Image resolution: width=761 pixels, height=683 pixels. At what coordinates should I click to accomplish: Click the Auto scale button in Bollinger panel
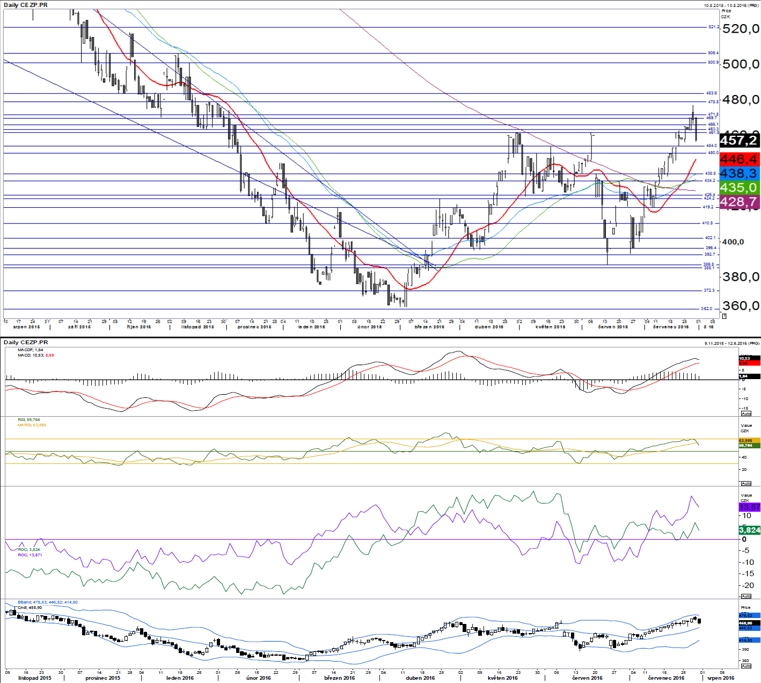(745, 668)
